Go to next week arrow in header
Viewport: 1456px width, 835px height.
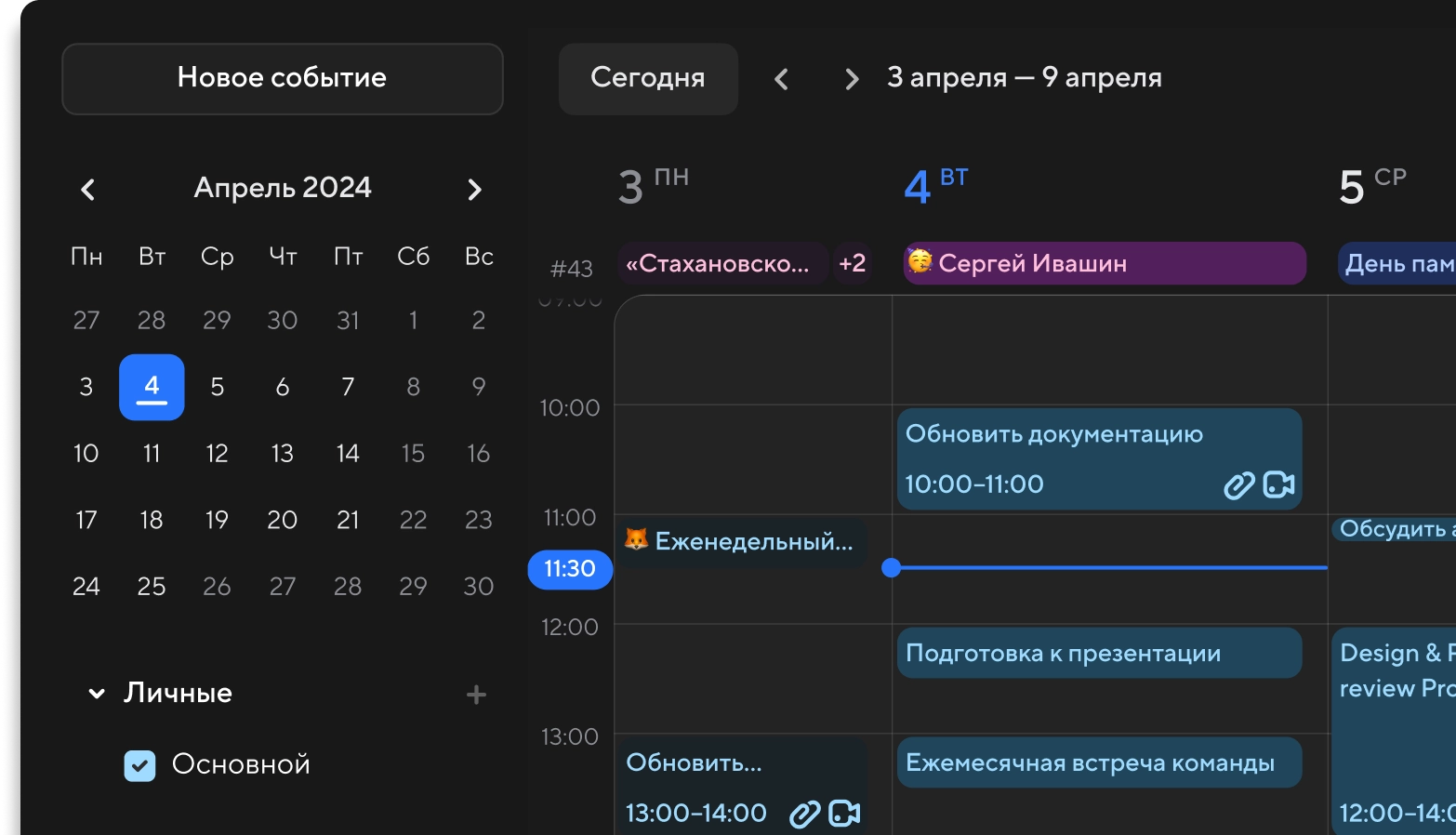coord(851,80)
